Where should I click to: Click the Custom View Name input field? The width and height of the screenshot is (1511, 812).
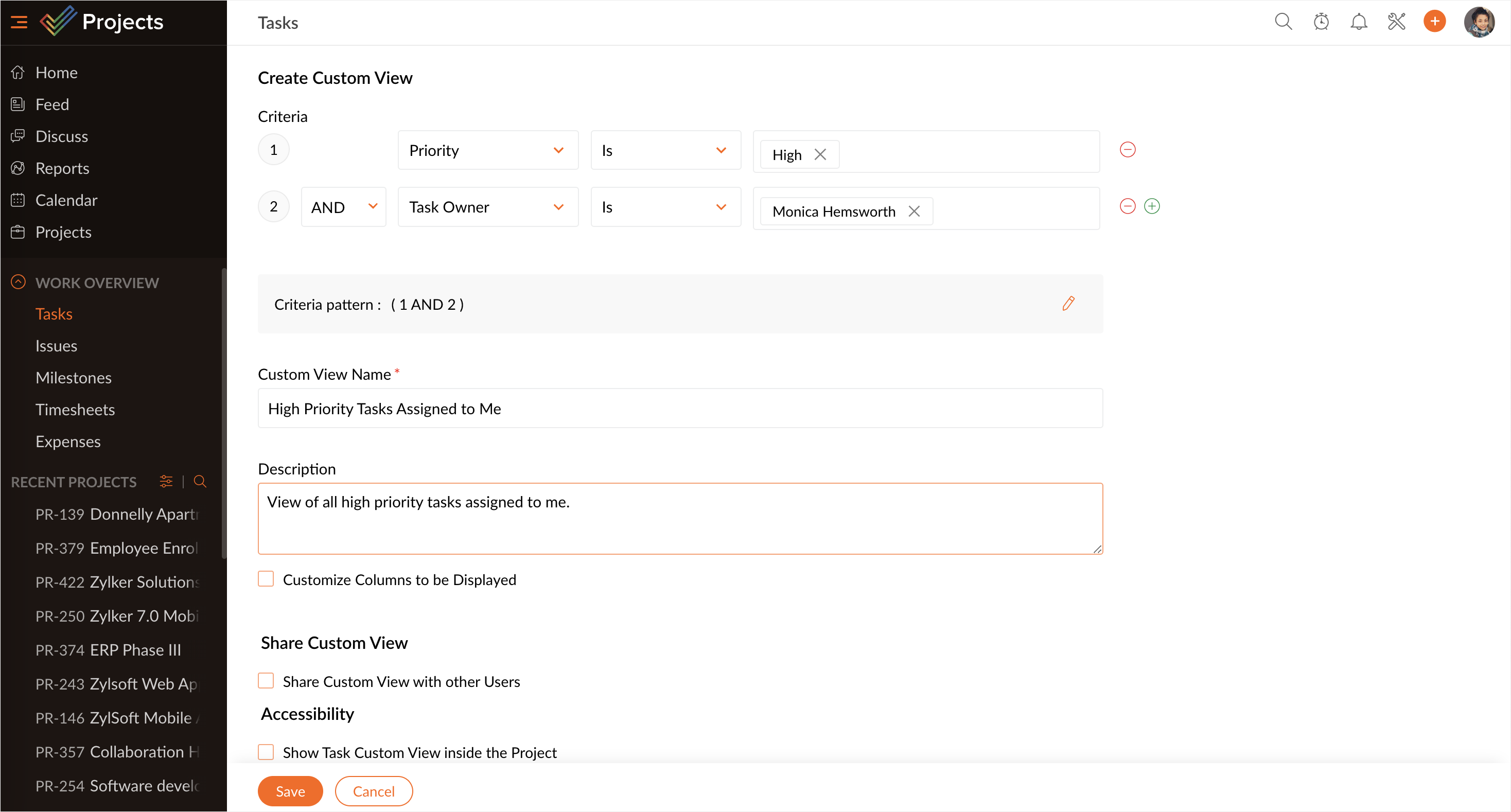[x=680, y=409]
